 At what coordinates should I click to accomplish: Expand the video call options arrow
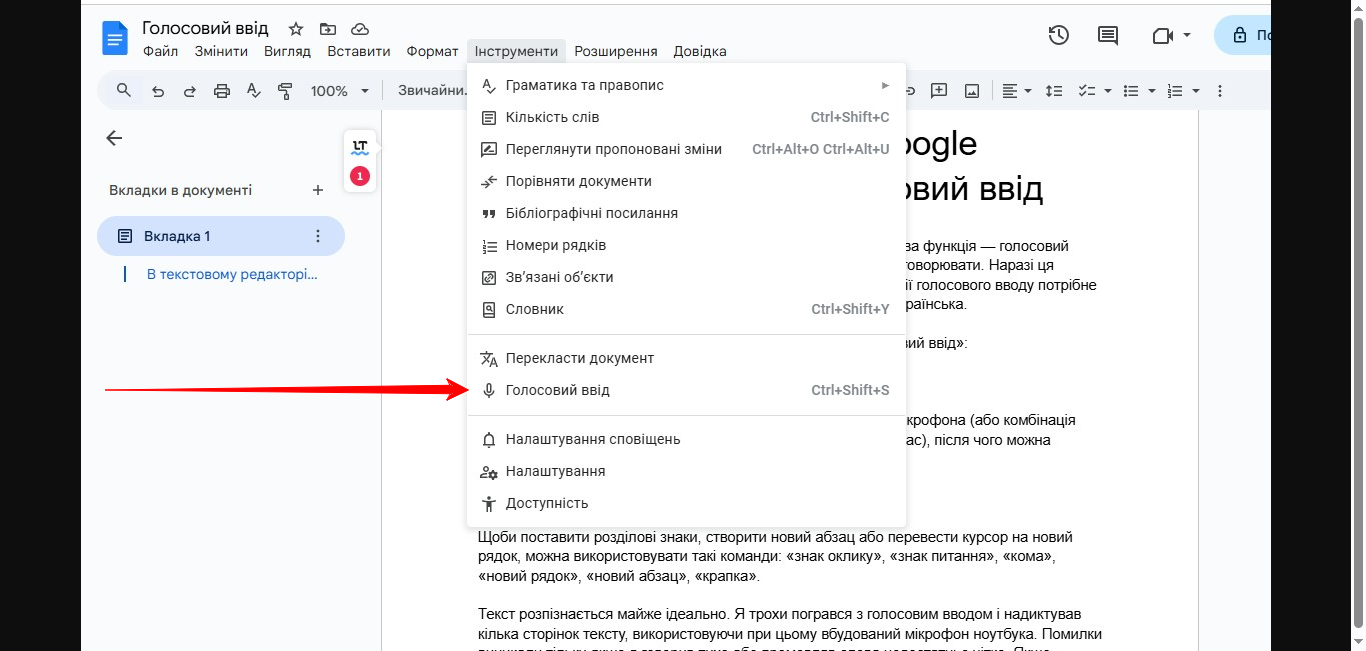tap(1187, 35)
